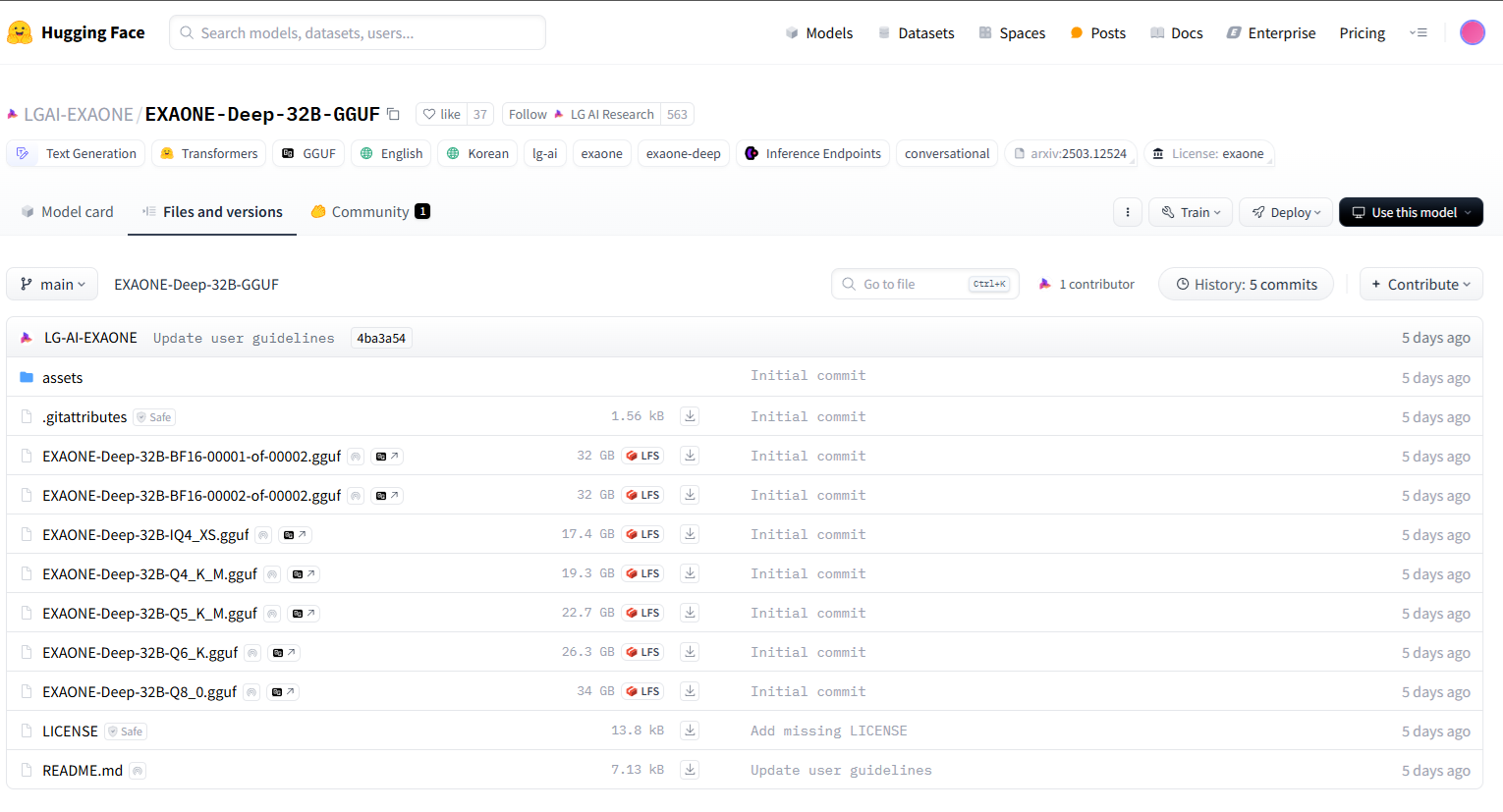Download EXAONE-Deep-32B-BF16-00002-of-00002.gguf
1503x812 pixels.
click(x=691, y=495)
